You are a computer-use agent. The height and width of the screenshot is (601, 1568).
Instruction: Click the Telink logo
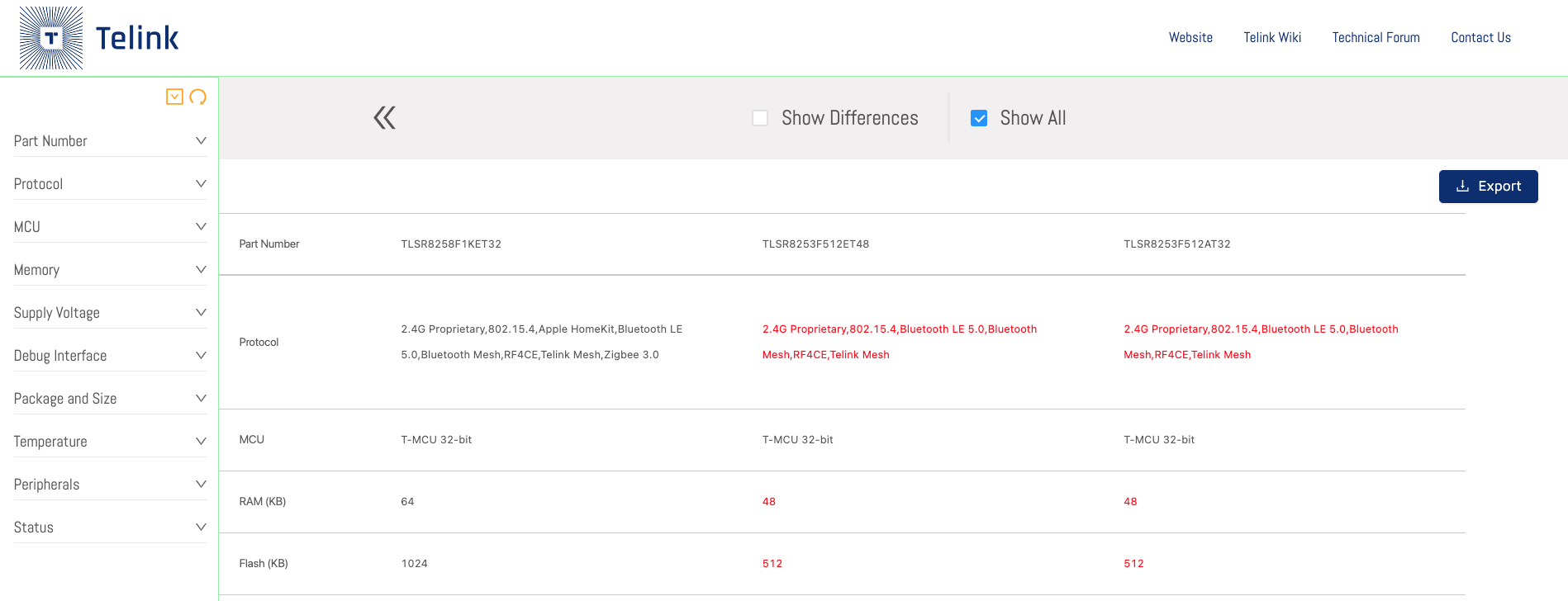[99, 38]
